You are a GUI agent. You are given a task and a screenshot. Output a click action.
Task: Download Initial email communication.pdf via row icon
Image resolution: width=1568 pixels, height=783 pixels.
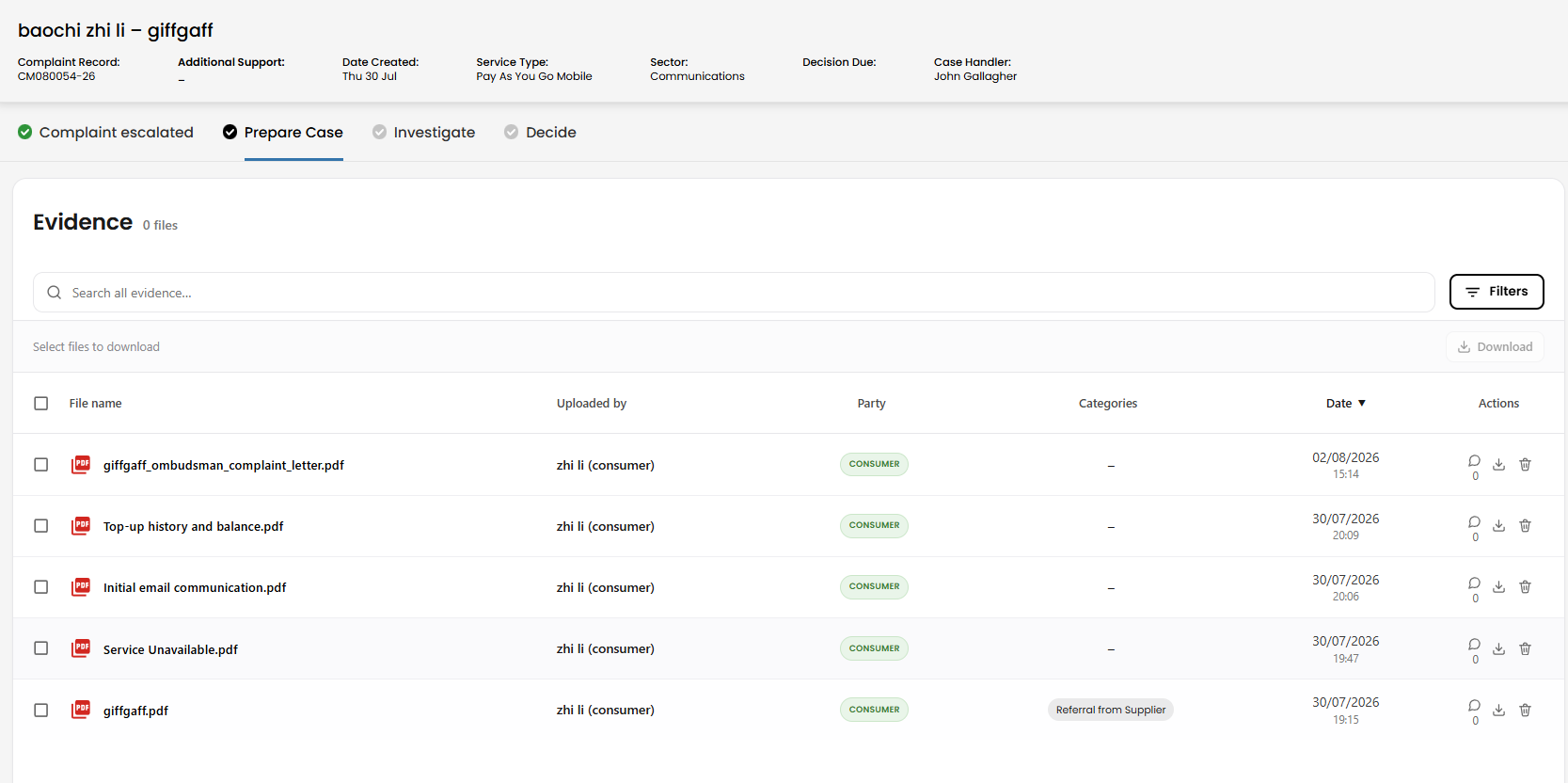tap(1499, 587)
